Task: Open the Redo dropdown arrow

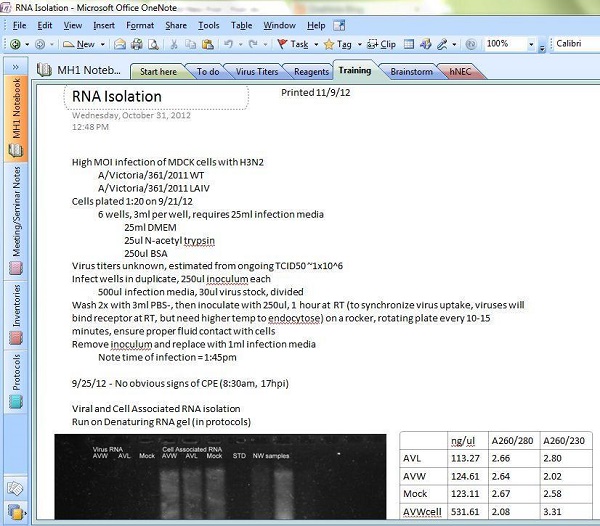Action: click(x=265, y=44)
